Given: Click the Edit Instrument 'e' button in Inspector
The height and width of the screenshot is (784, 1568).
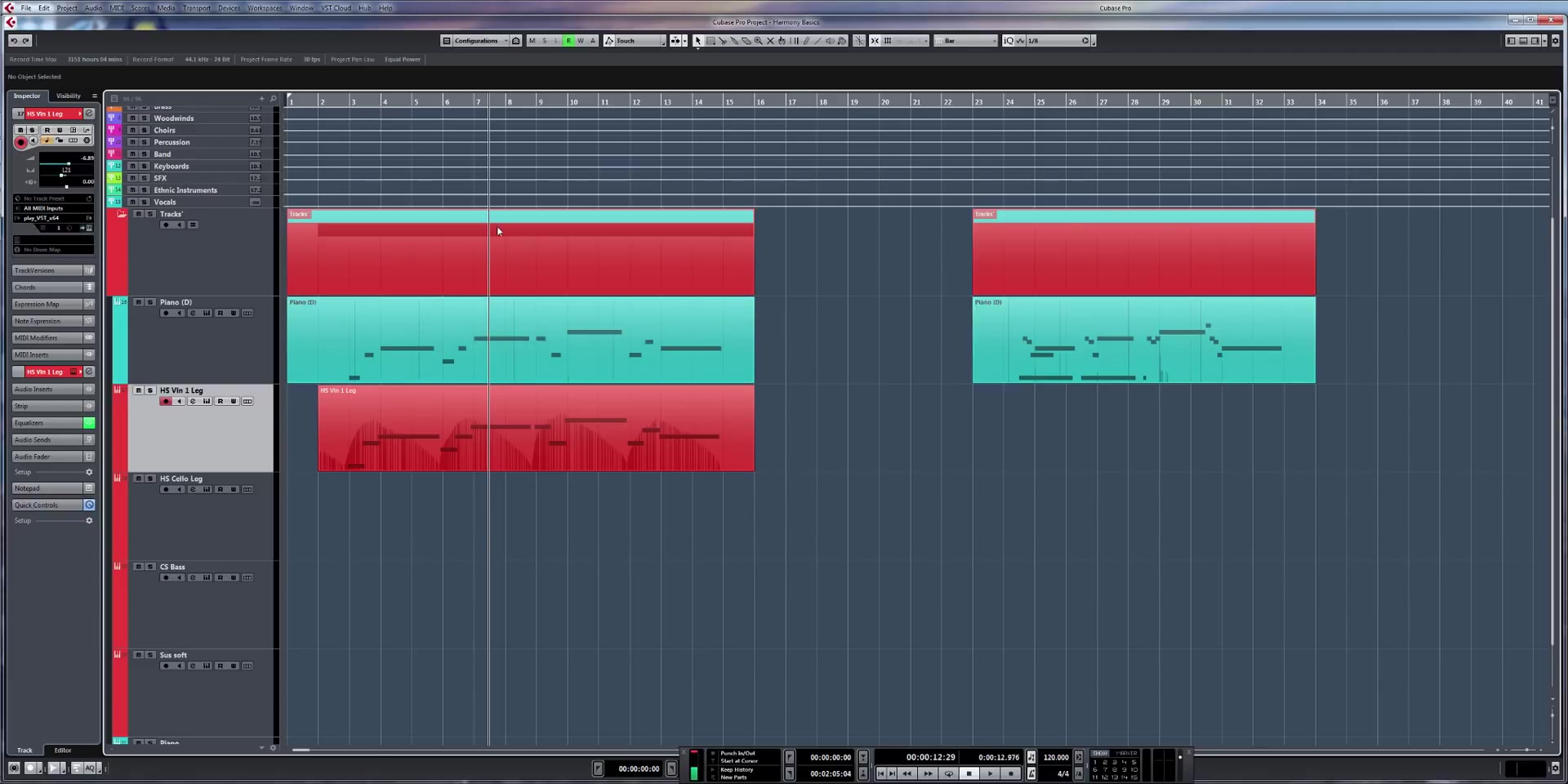Looking at the screenshot, I should coord(89,114).
